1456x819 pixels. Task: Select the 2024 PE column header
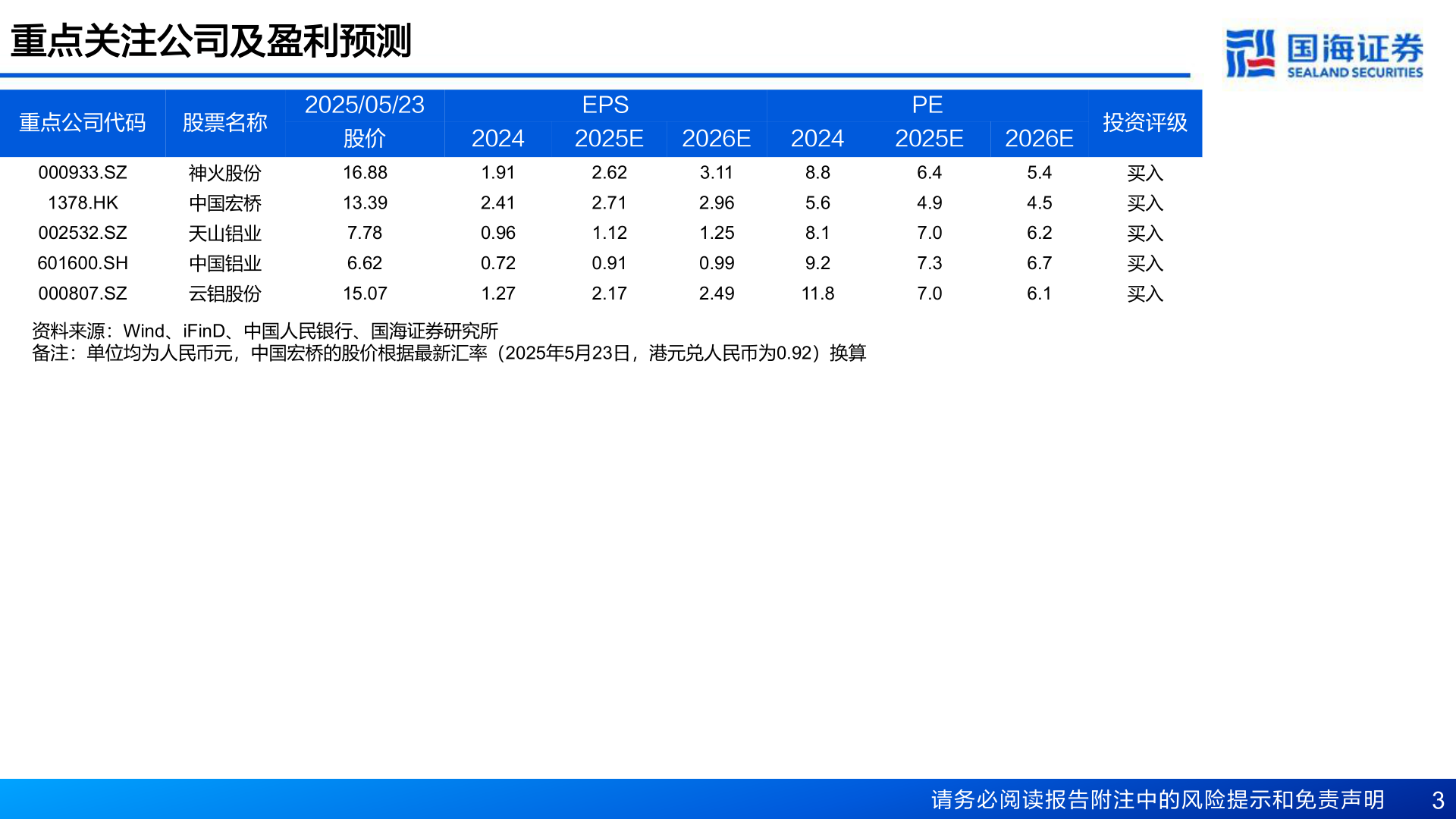click(x=817, y=139)
